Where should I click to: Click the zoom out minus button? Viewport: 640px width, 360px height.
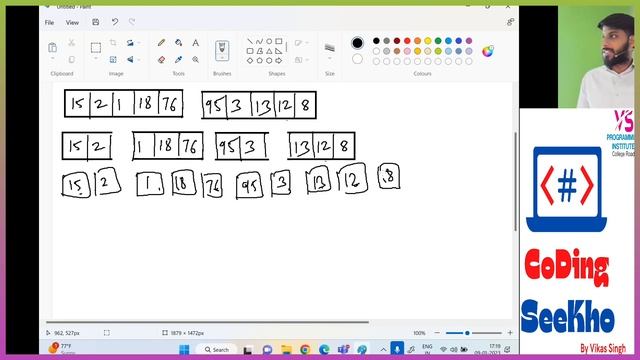(x=437, y=333)
